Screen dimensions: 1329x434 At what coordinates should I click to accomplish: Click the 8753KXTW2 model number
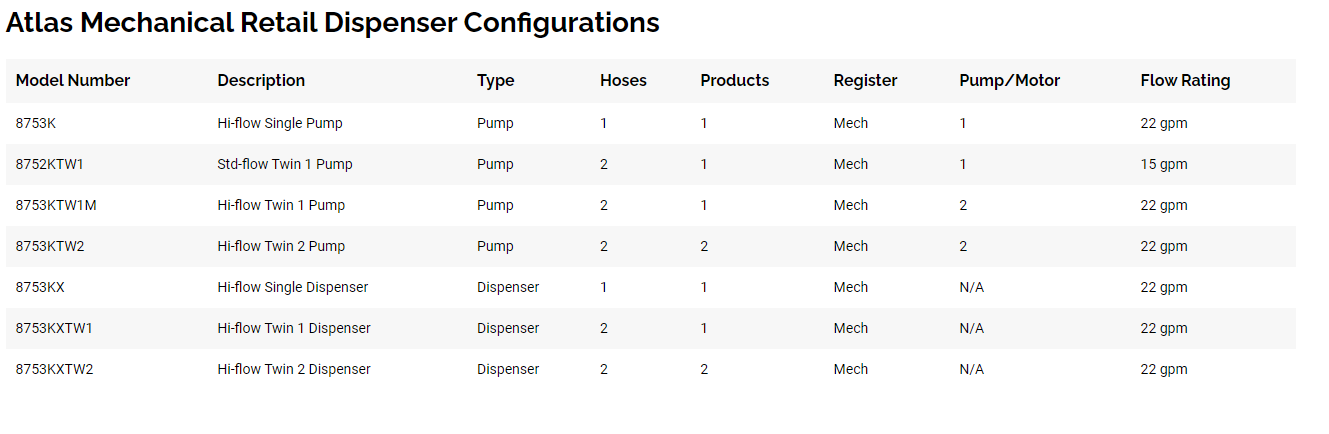click(x=54, y=369)
